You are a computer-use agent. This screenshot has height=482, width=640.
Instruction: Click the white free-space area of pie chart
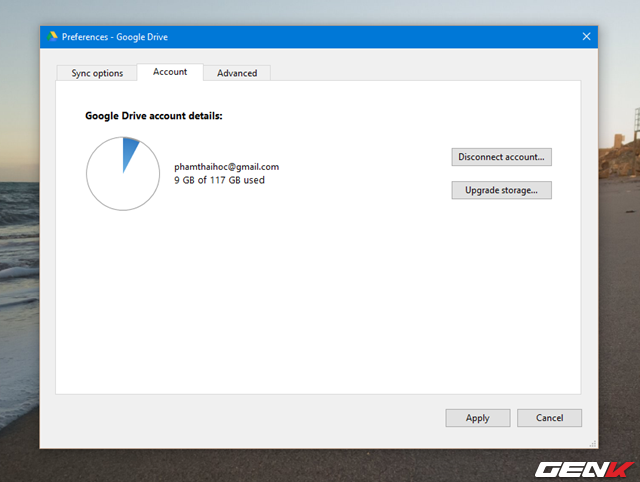pyautogui.click(x=118, y=185)
